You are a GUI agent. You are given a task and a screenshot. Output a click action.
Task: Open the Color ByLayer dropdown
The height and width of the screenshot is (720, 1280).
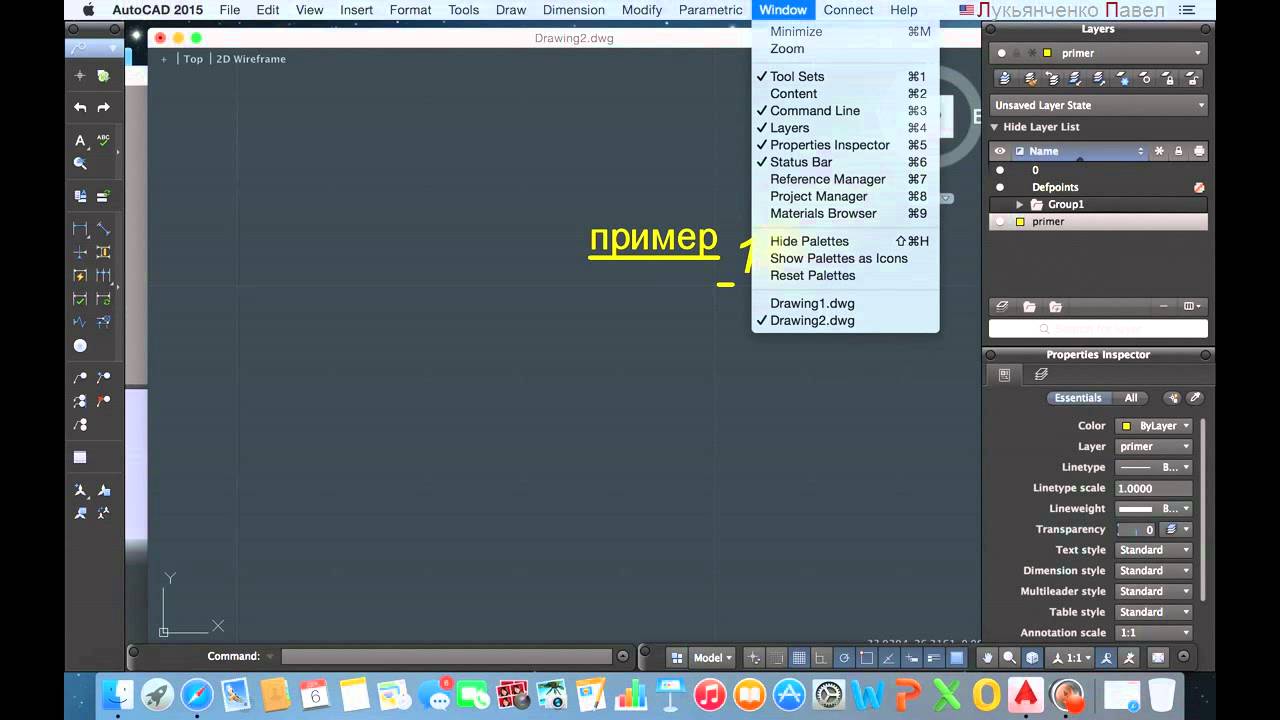[1154, 426]
